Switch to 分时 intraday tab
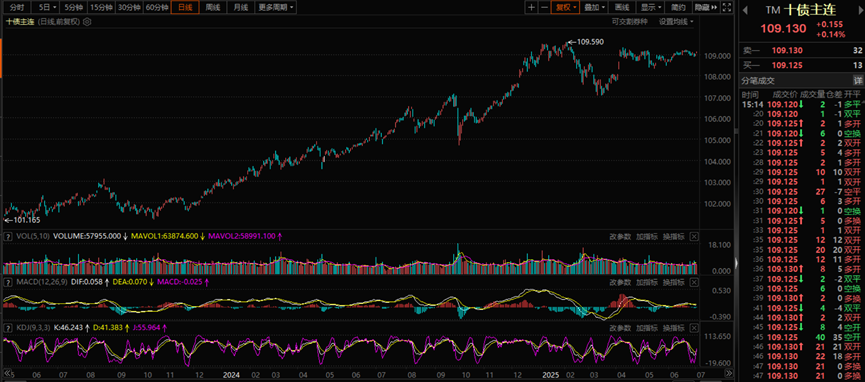Viewport: 865px width, 382px height. click(16, 8)
